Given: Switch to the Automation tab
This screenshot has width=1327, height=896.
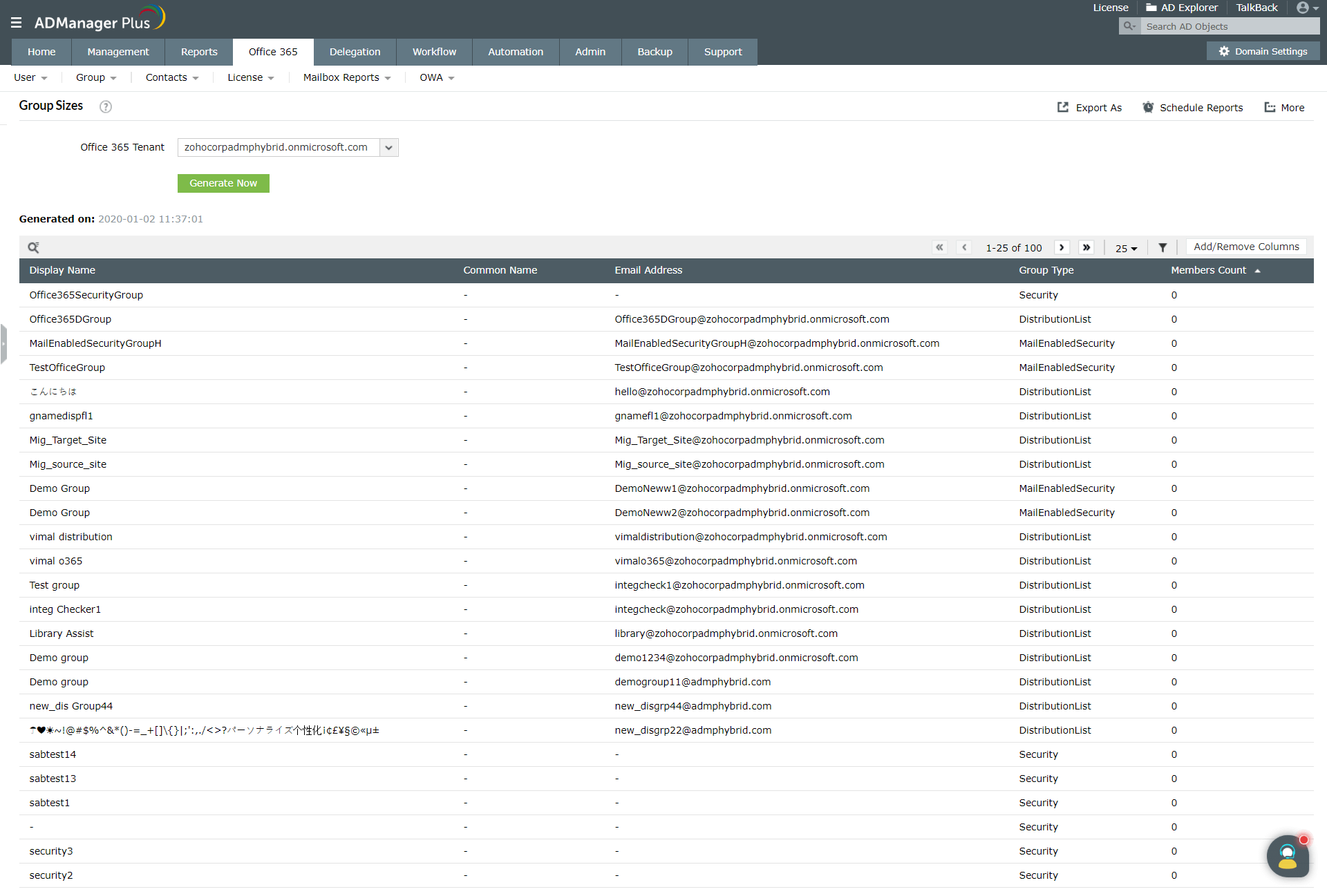Looking at the screenshot, I should [515, 52].
